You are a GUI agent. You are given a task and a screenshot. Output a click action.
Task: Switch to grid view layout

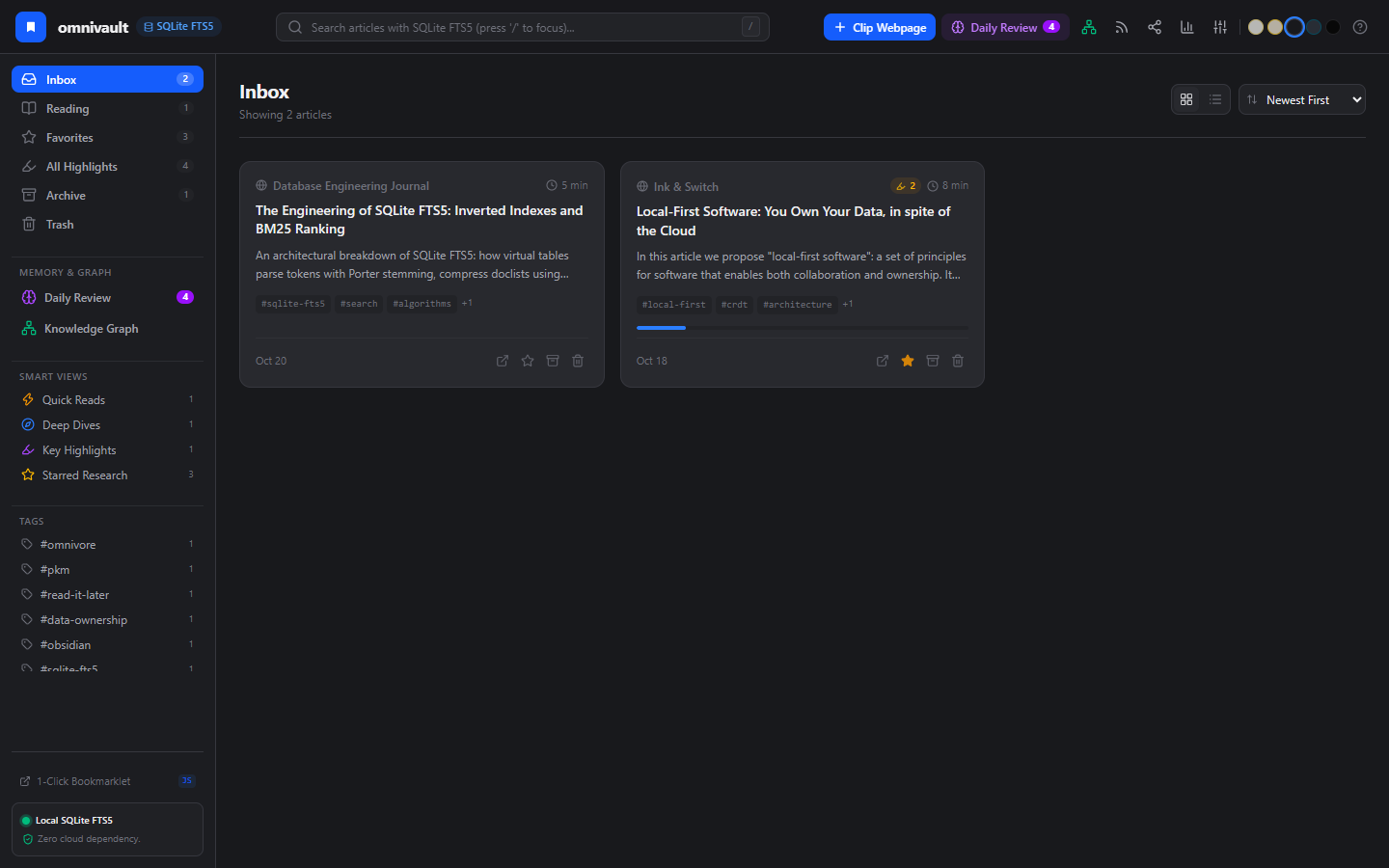point(1186,99)
